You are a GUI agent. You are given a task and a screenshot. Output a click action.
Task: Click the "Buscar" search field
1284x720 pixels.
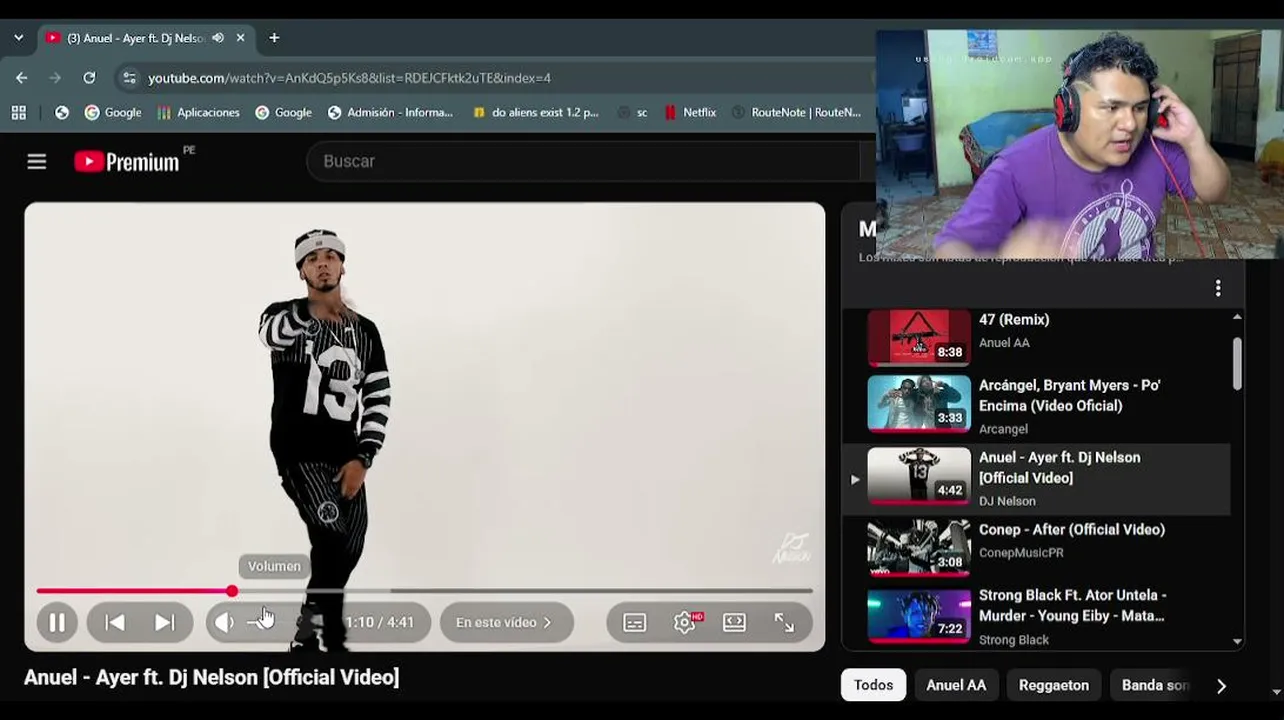[x=585, y=161]
